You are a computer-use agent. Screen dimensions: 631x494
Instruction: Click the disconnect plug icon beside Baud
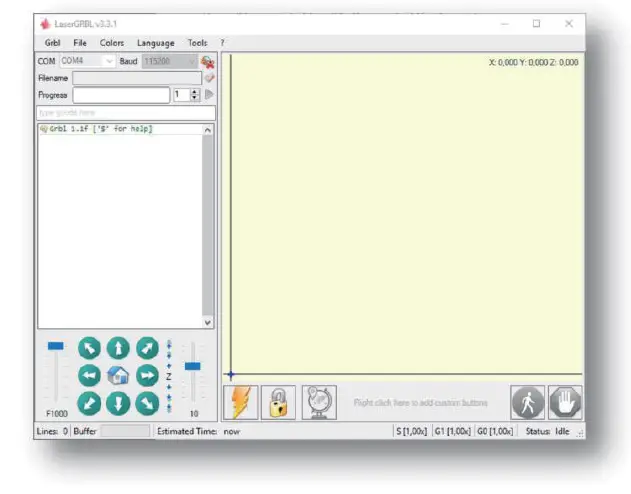click(x=208, y=62)
